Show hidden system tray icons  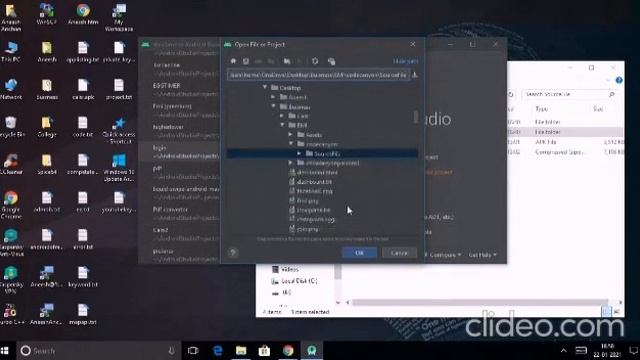[x=564, y=351]
